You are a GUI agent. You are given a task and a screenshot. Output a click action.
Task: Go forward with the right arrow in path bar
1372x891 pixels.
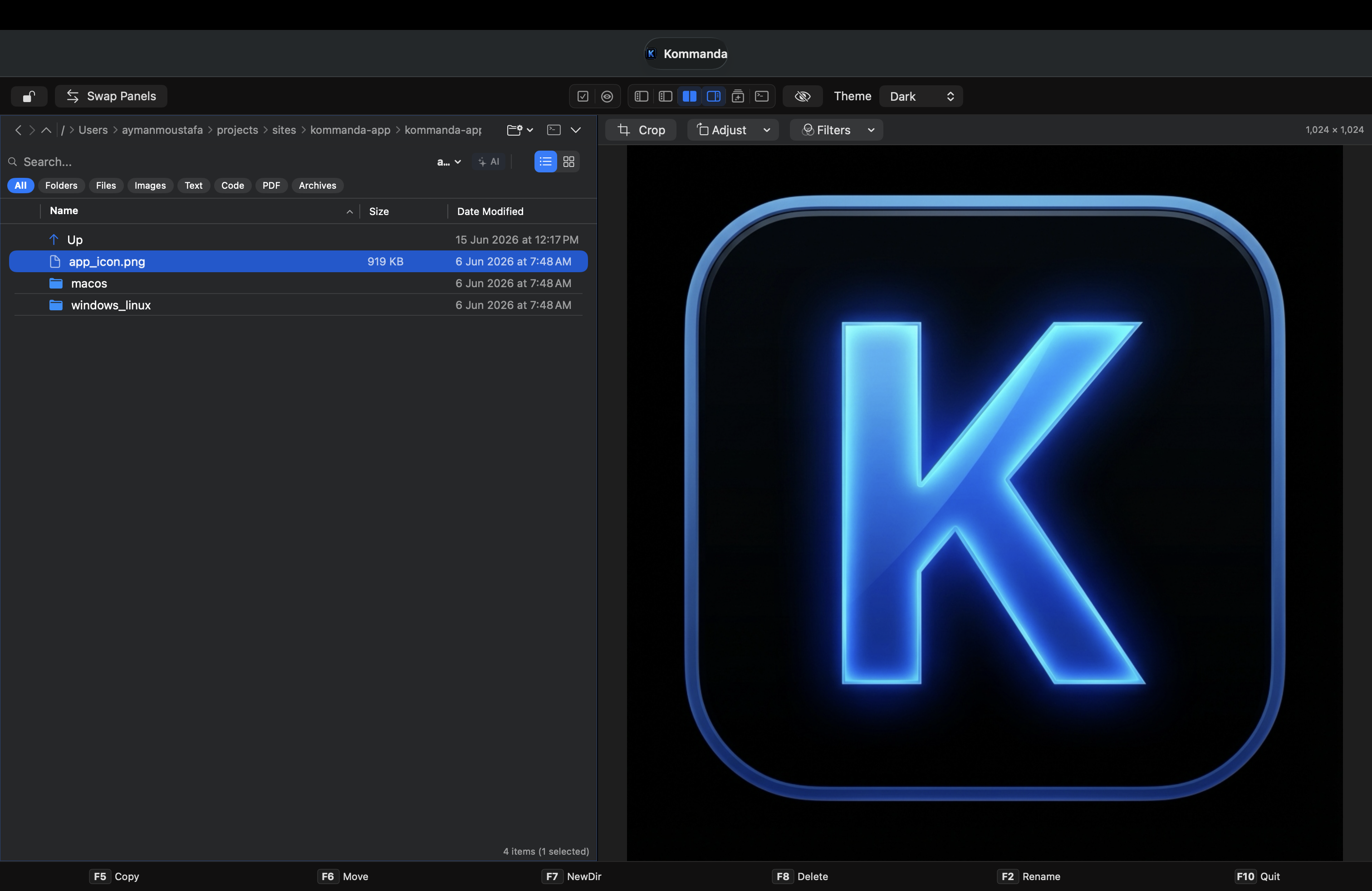[32, 130]
